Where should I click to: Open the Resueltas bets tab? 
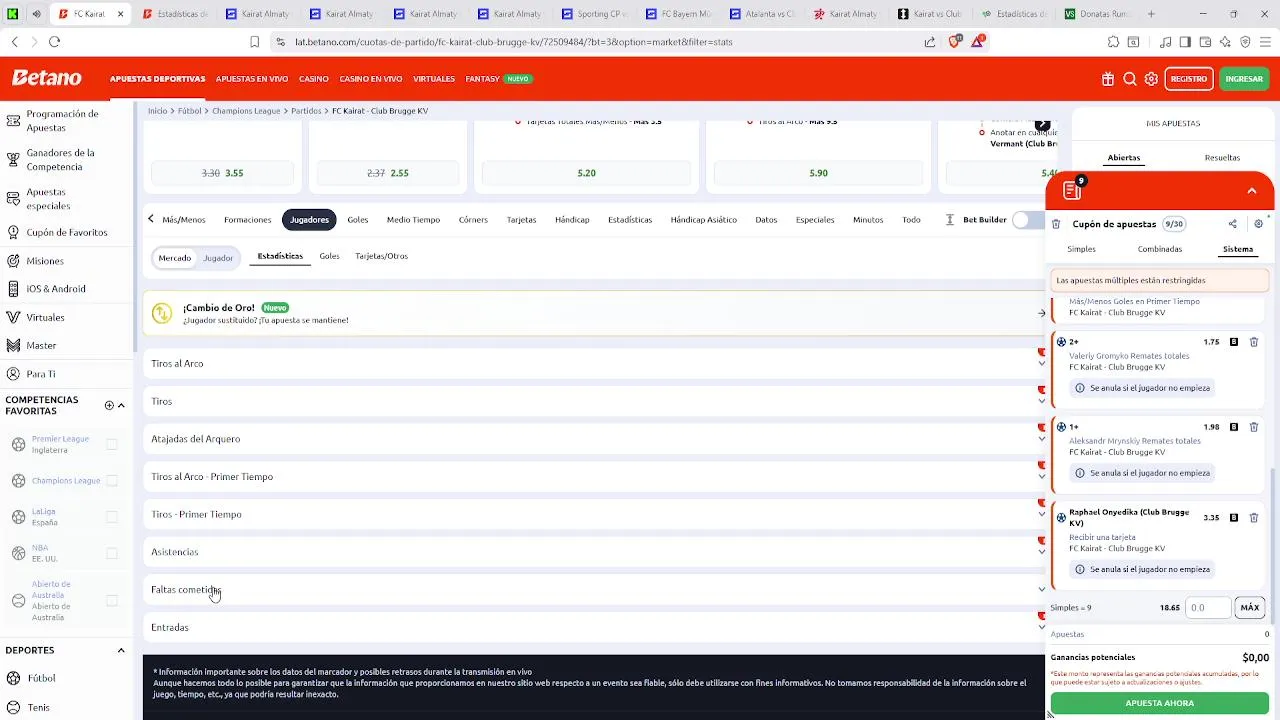[1222, 158]
